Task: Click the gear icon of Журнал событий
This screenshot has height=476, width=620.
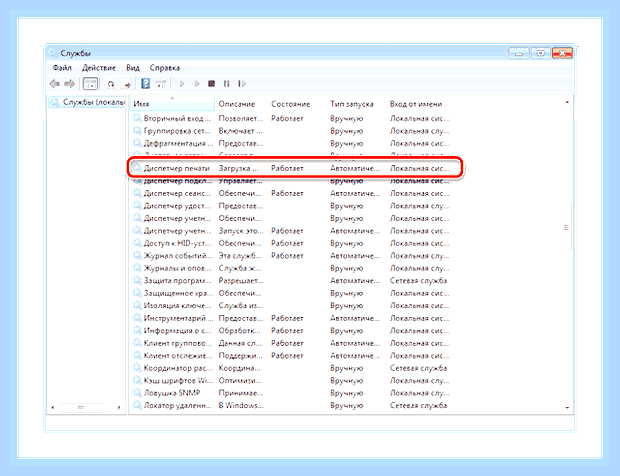Action: (137, 256)
